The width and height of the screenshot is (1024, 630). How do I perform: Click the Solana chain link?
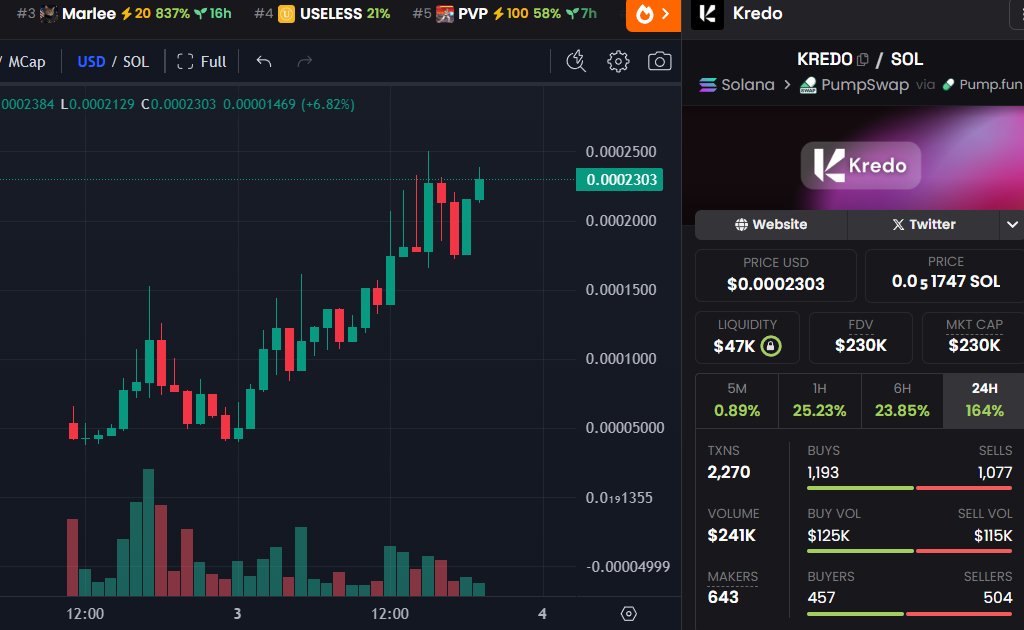click(x=737, y=85)
